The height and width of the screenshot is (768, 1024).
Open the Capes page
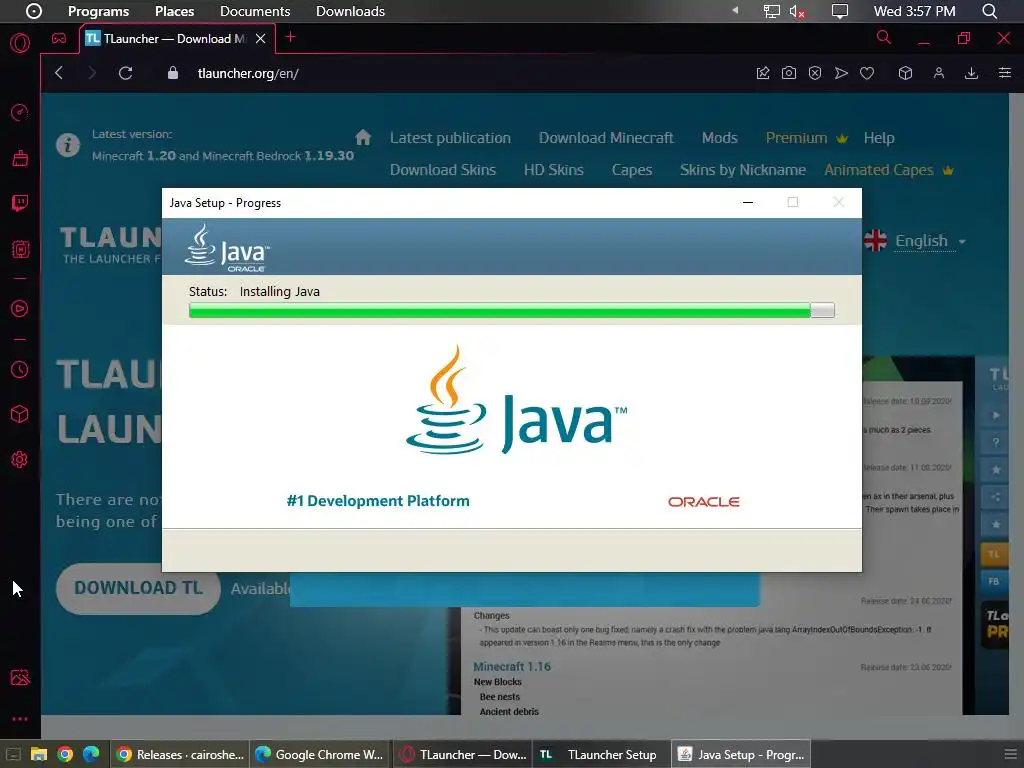[632, 170]
